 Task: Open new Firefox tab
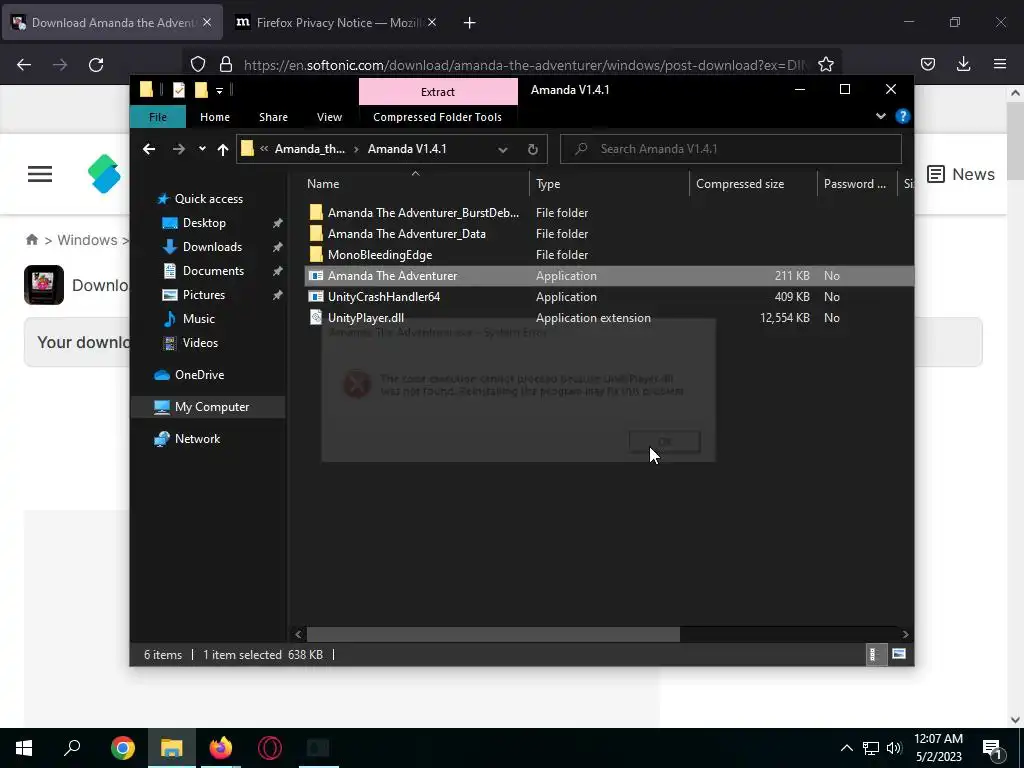pyautogui.click(x=470, y=23)
